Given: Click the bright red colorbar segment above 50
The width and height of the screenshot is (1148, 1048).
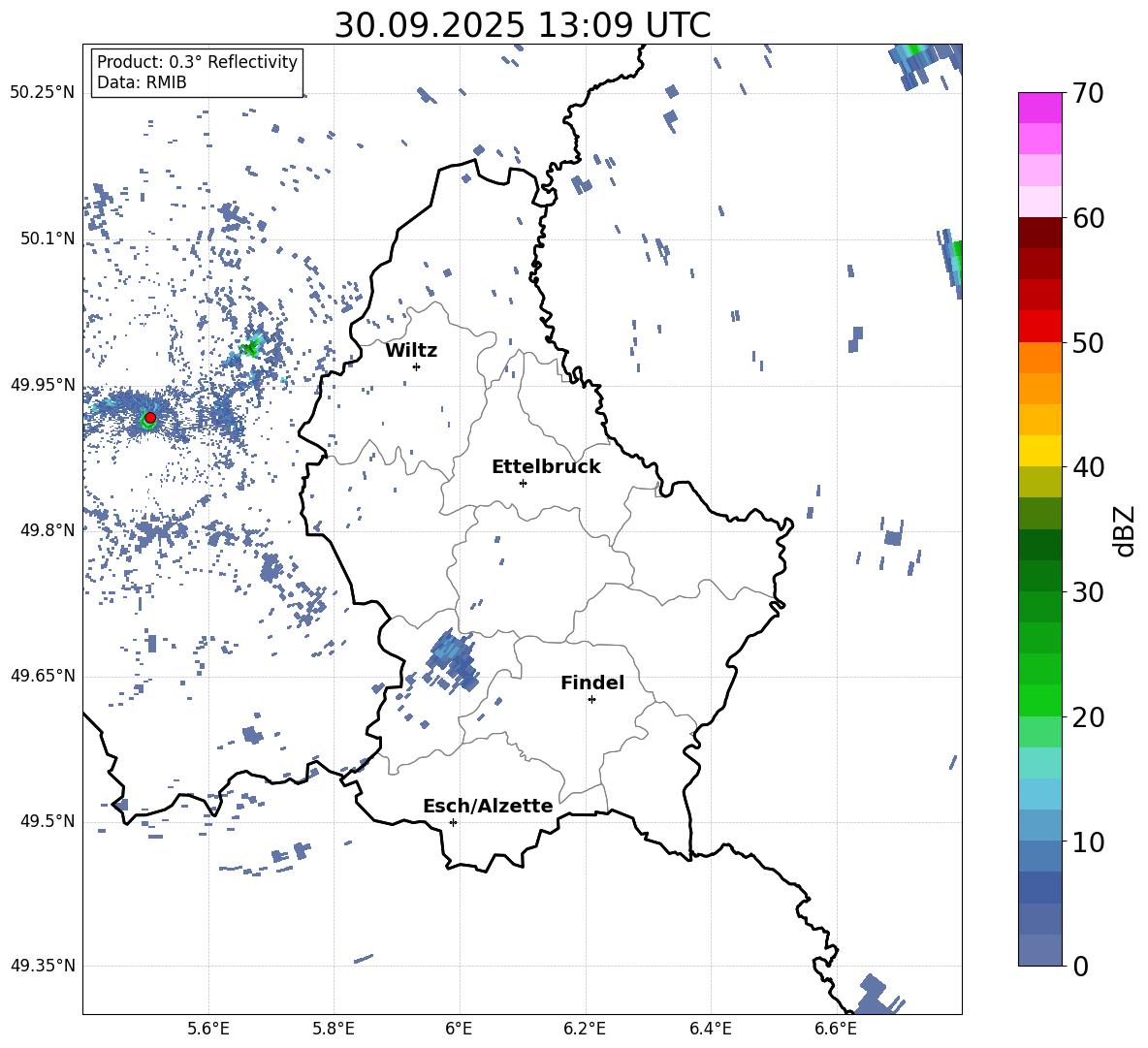Looking at the screenshot, I should click(x=1039, y=327).
